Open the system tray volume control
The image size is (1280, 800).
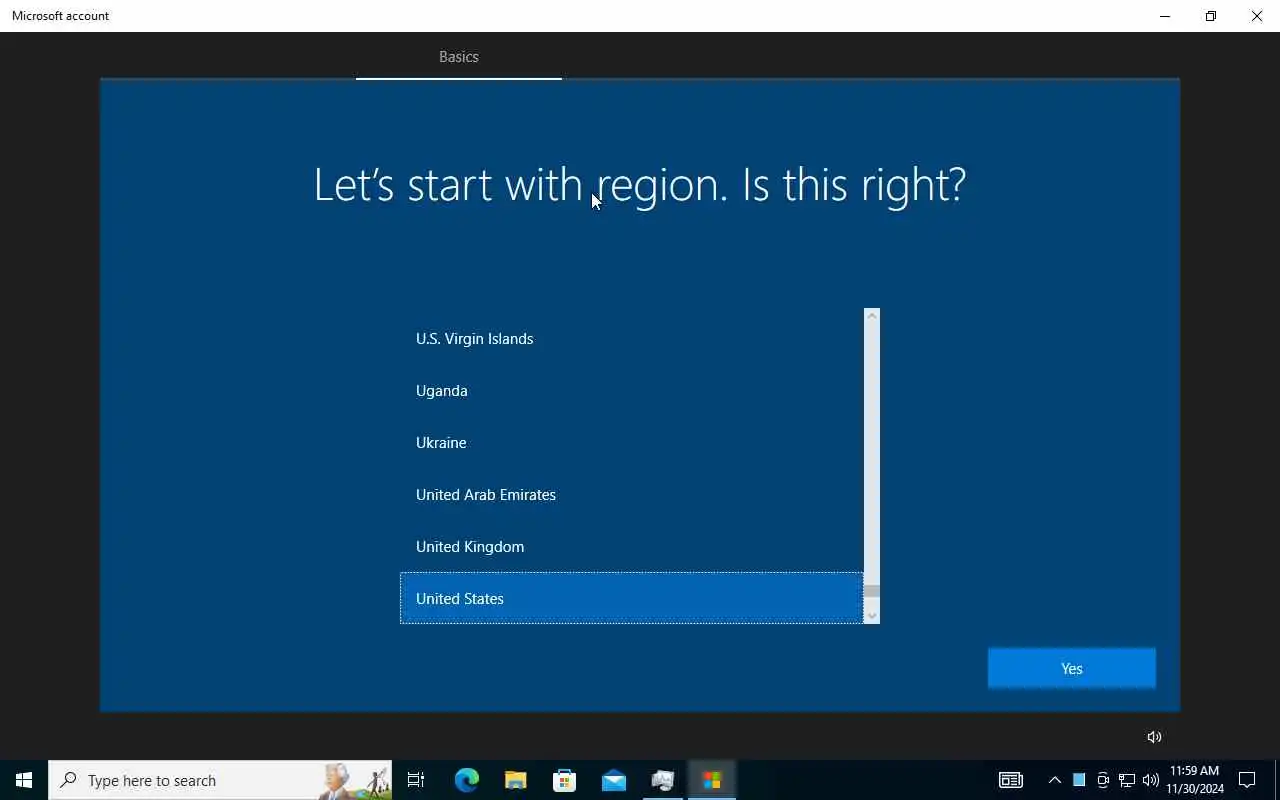[x=1151, y=780]
